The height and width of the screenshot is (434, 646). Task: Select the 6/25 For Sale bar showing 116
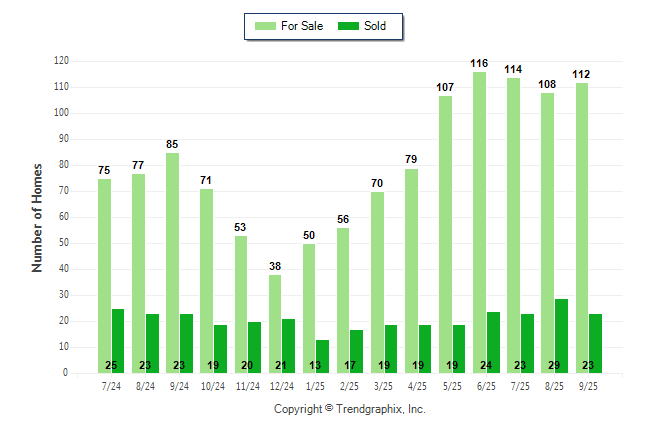(480, 222)
